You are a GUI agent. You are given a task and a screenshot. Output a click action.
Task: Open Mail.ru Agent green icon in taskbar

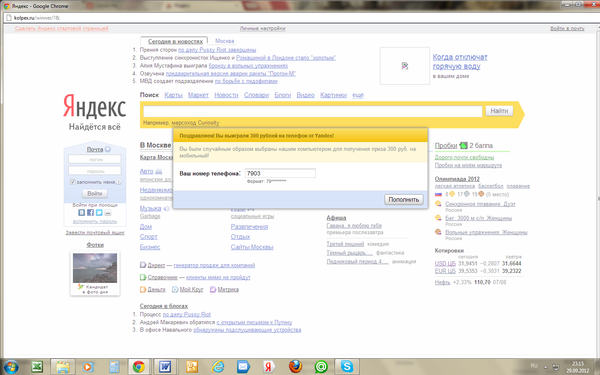pos(321,367)
